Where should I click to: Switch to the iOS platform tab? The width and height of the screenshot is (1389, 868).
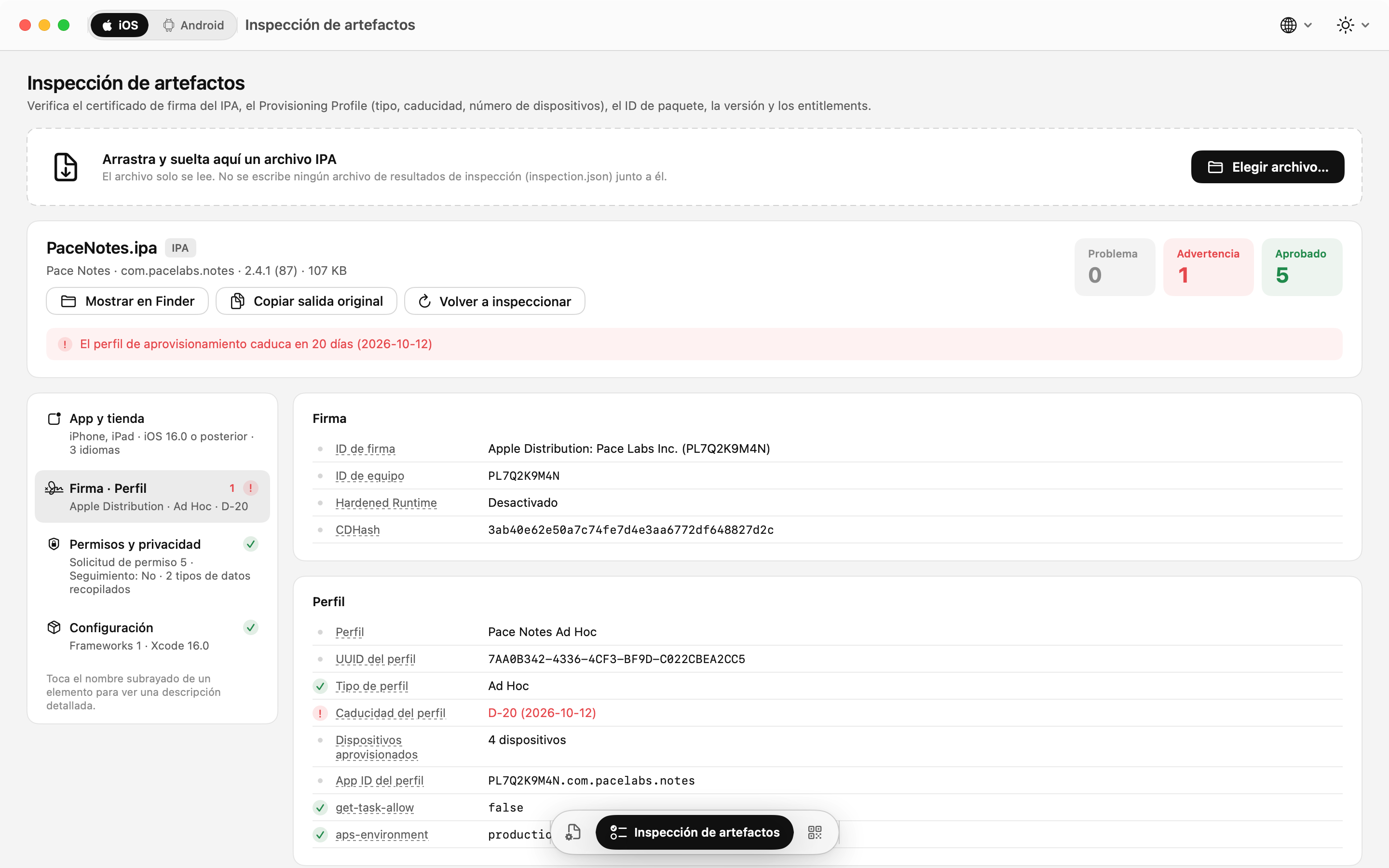[120, 25]
